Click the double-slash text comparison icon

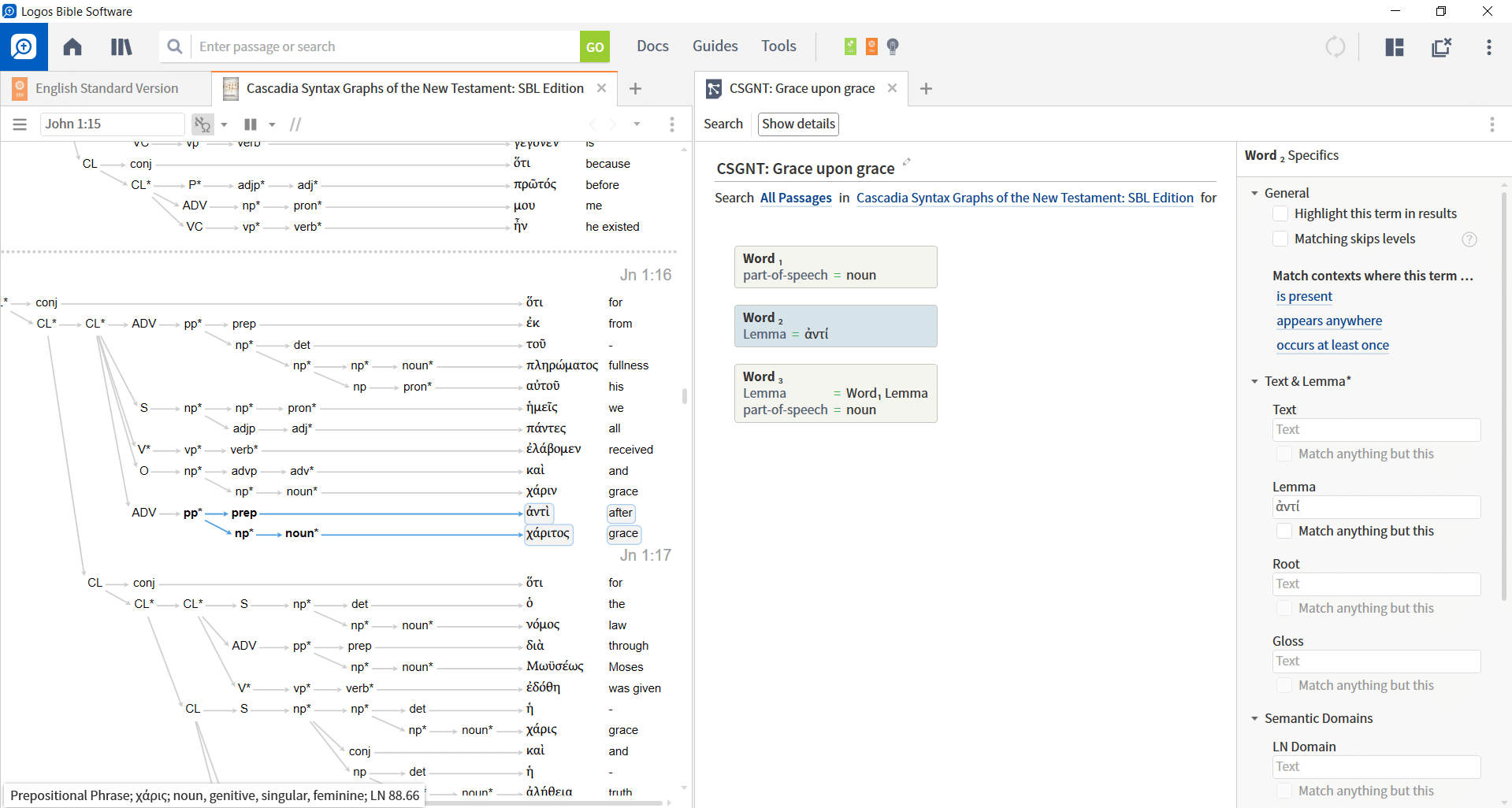point(295,124)
